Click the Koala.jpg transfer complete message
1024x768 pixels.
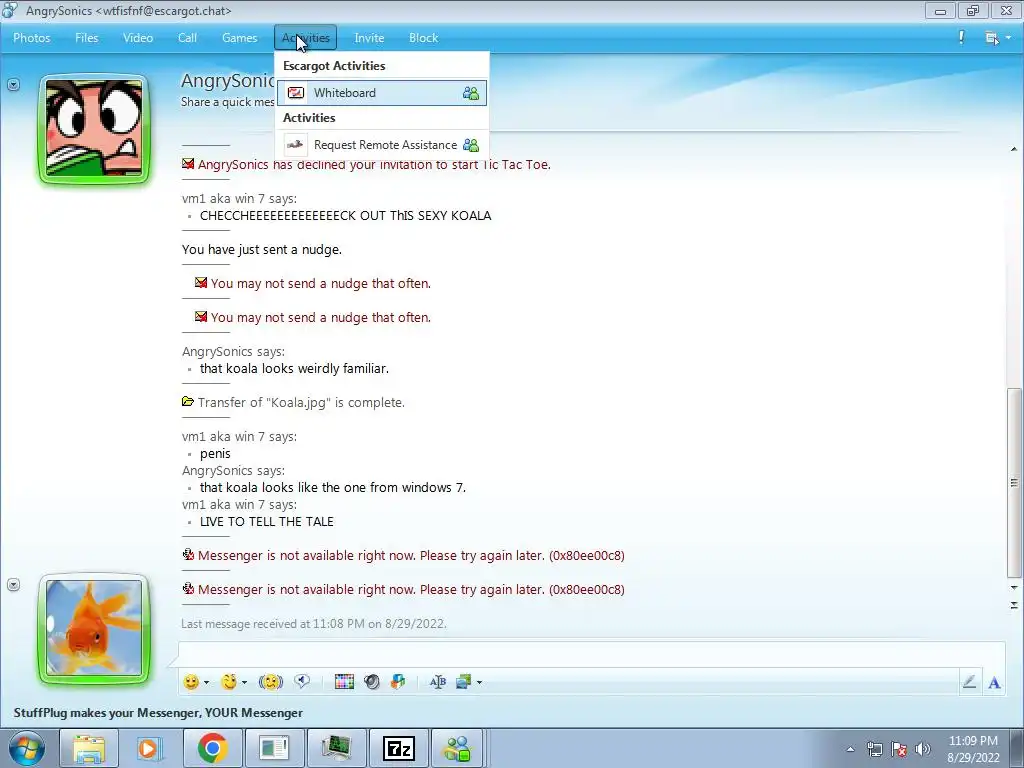[x=301, y=402]
